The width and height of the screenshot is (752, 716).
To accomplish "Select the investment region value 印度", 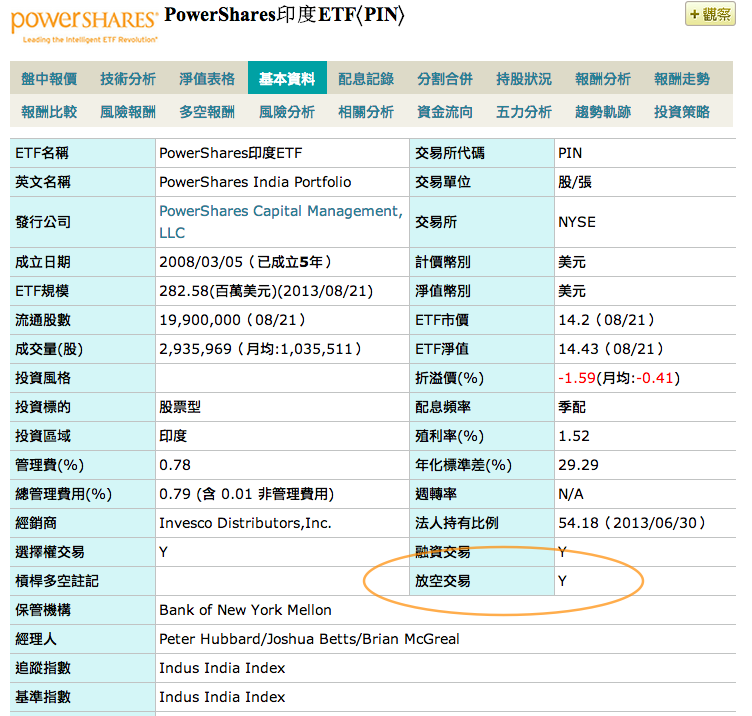I will [x=173, y=436].
